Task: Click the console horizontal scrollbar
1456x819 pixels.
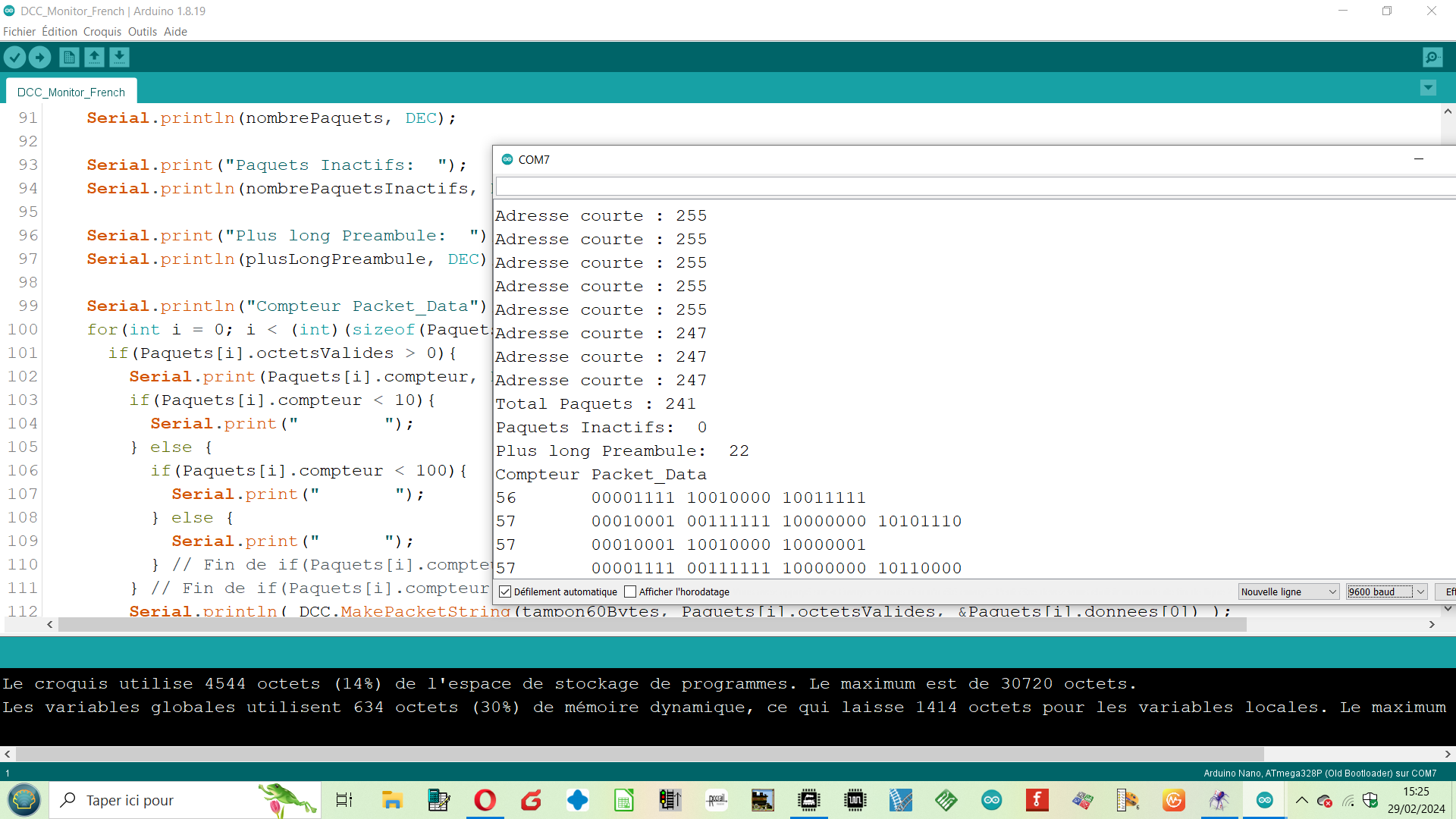Action: 639,754
